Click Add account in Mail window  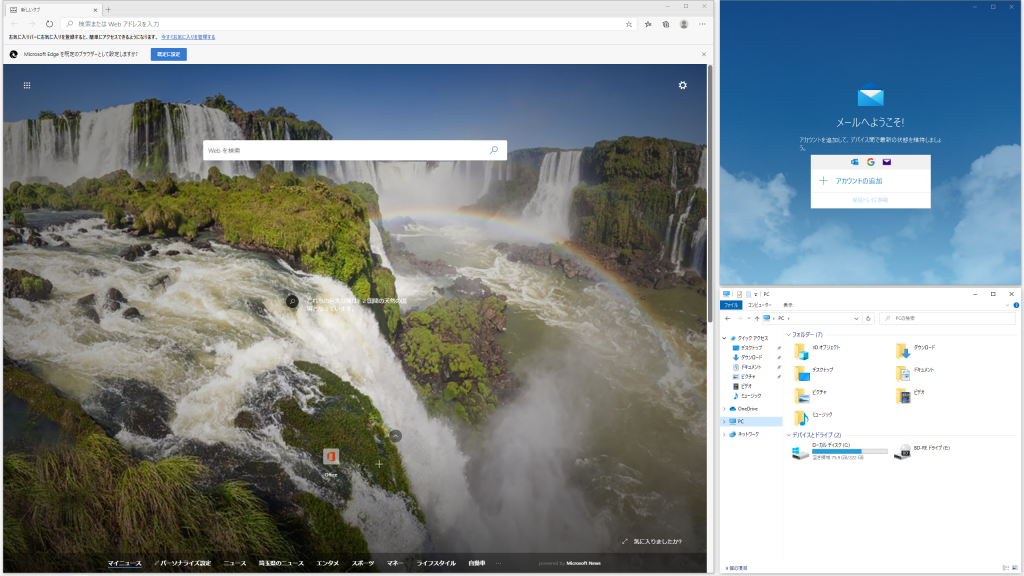871,181
